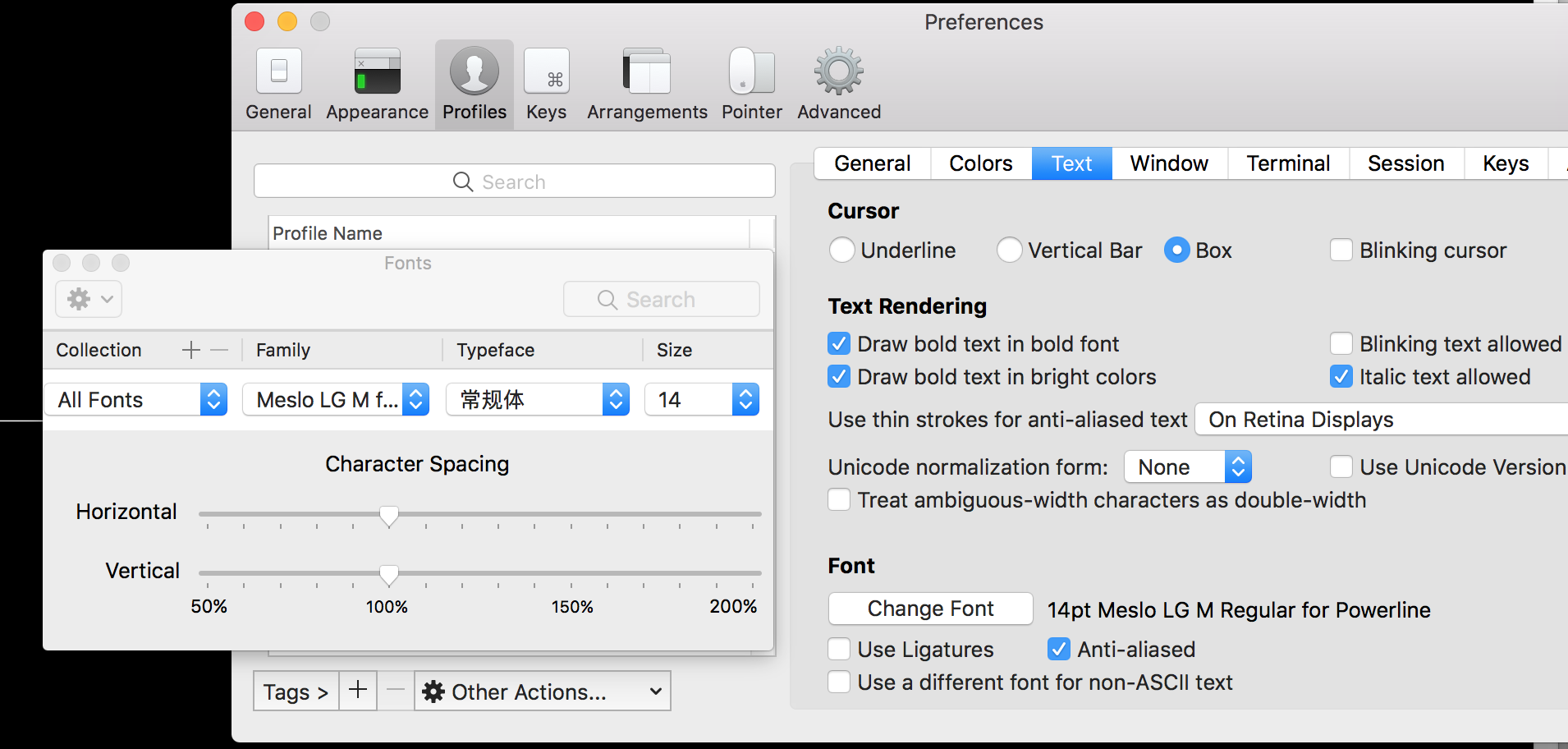1568x749 pixels.
Task: Open the General preferences icon
Action: (x=278, y=72)
